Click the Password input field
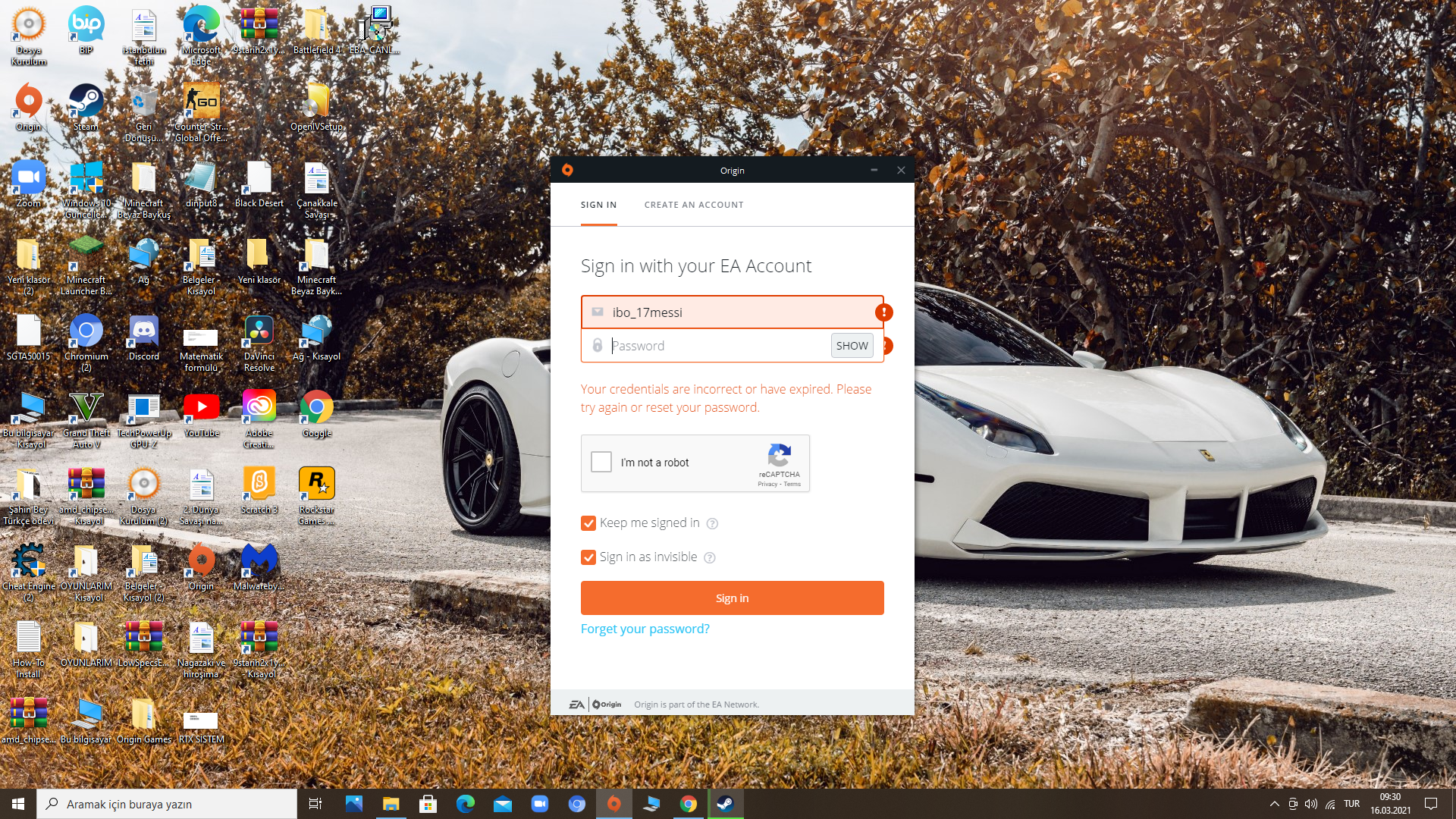The image size is (1456, 819). click(717, 346)
